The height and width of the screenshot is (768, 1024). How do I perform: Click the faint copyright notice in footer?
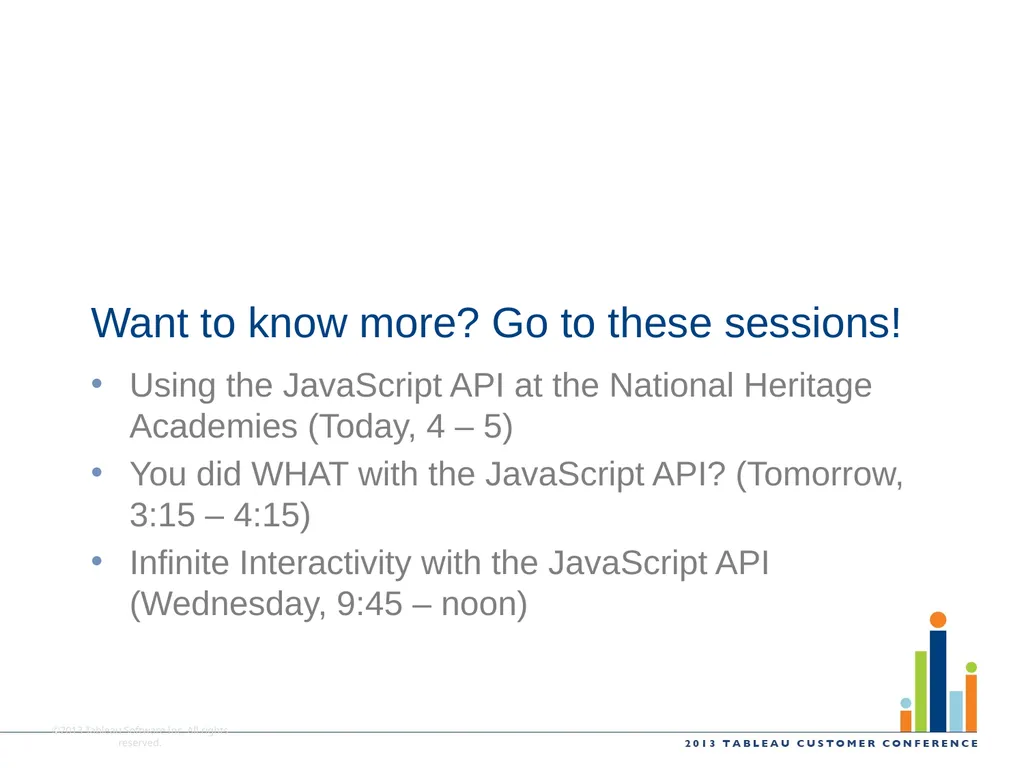(140, 736)
